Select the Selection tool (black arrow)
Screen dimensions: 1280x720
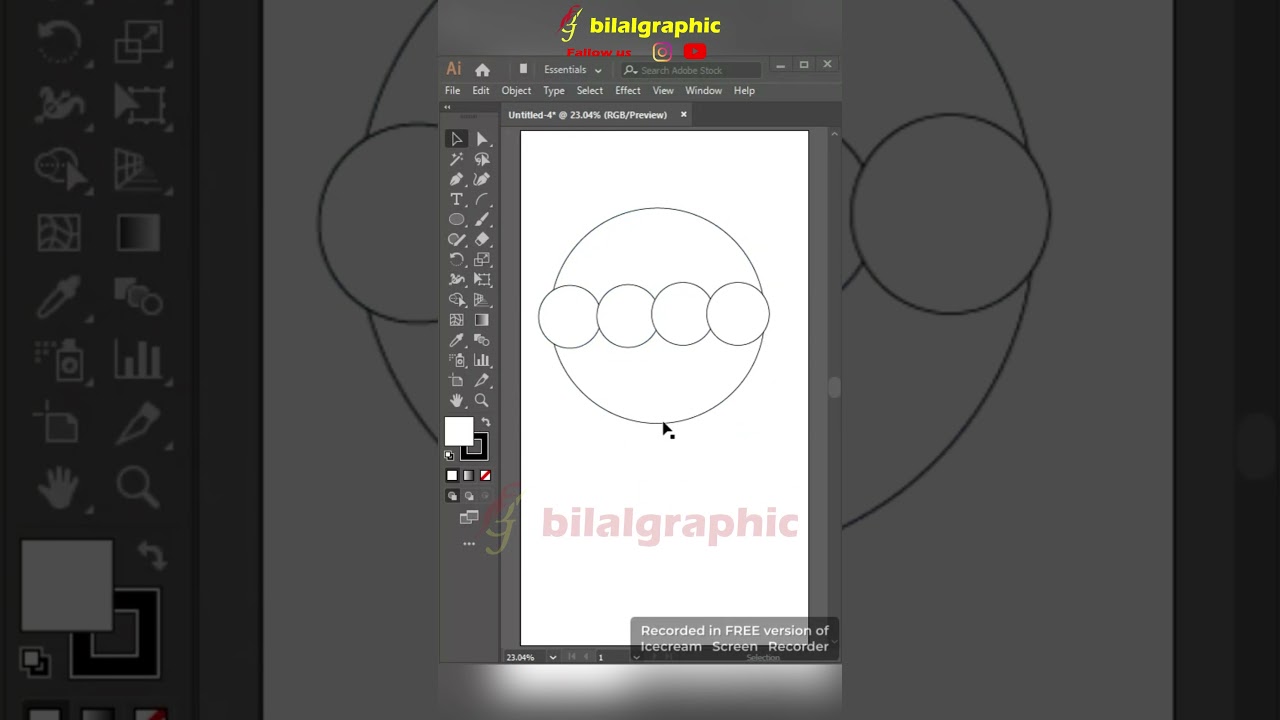[x=457, y=139]
